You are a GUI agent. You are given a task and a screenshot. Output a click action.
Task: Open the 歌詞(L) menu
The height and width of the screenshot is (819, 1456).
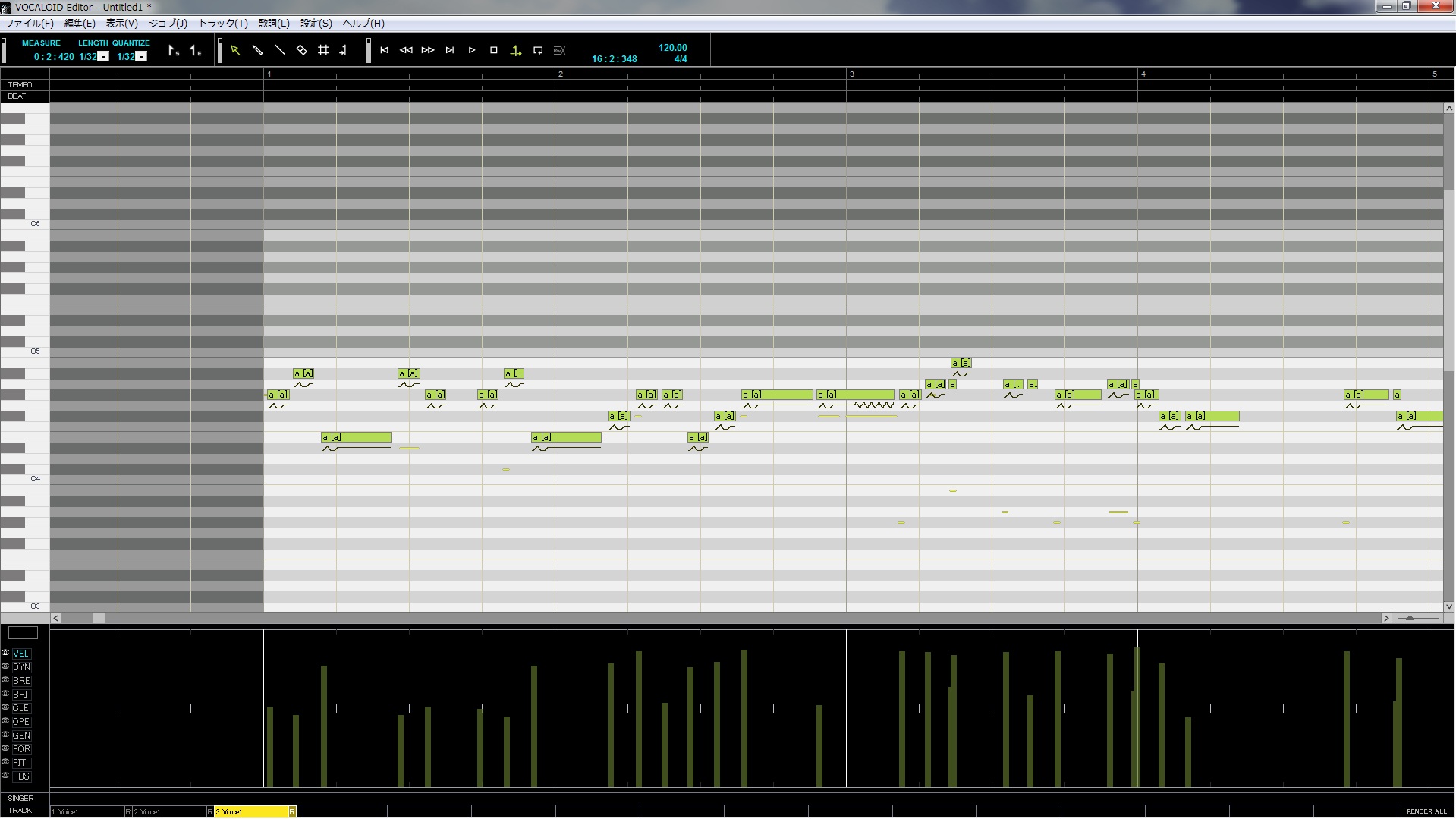[x=274, y=24]
